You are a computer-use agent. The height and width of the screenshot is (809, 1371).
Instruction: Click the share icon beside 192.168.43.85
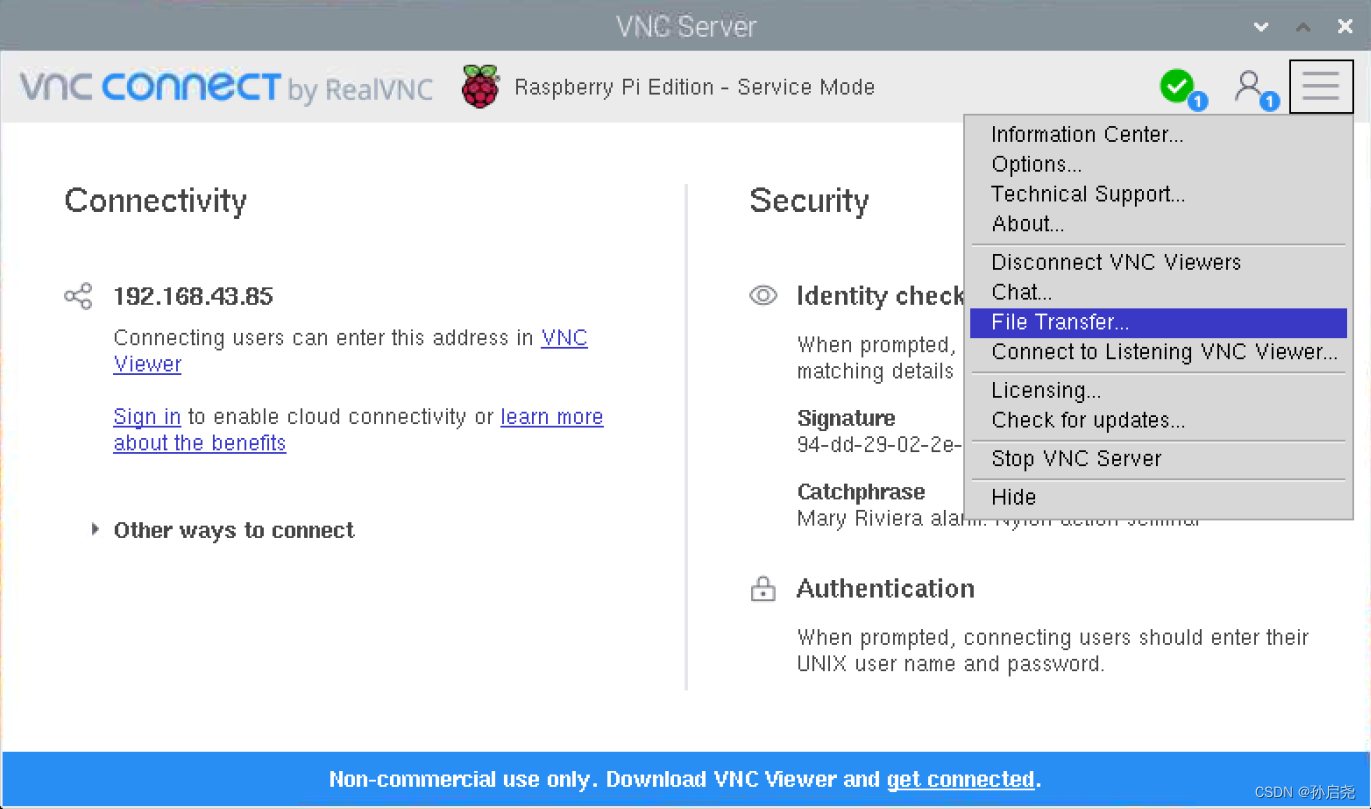coord(78,296)
